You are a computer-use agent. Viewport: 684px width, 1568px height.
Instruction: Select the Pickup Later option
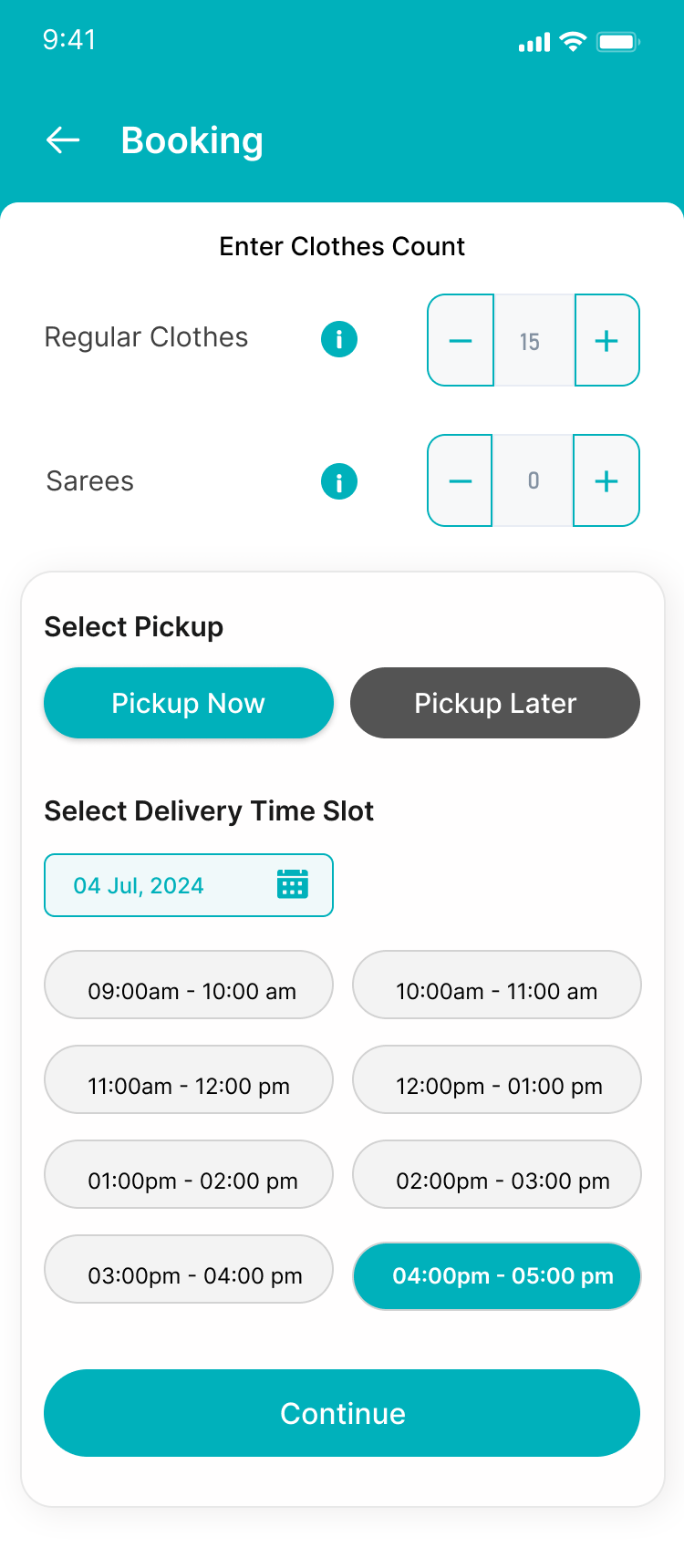tap(495, 703)
